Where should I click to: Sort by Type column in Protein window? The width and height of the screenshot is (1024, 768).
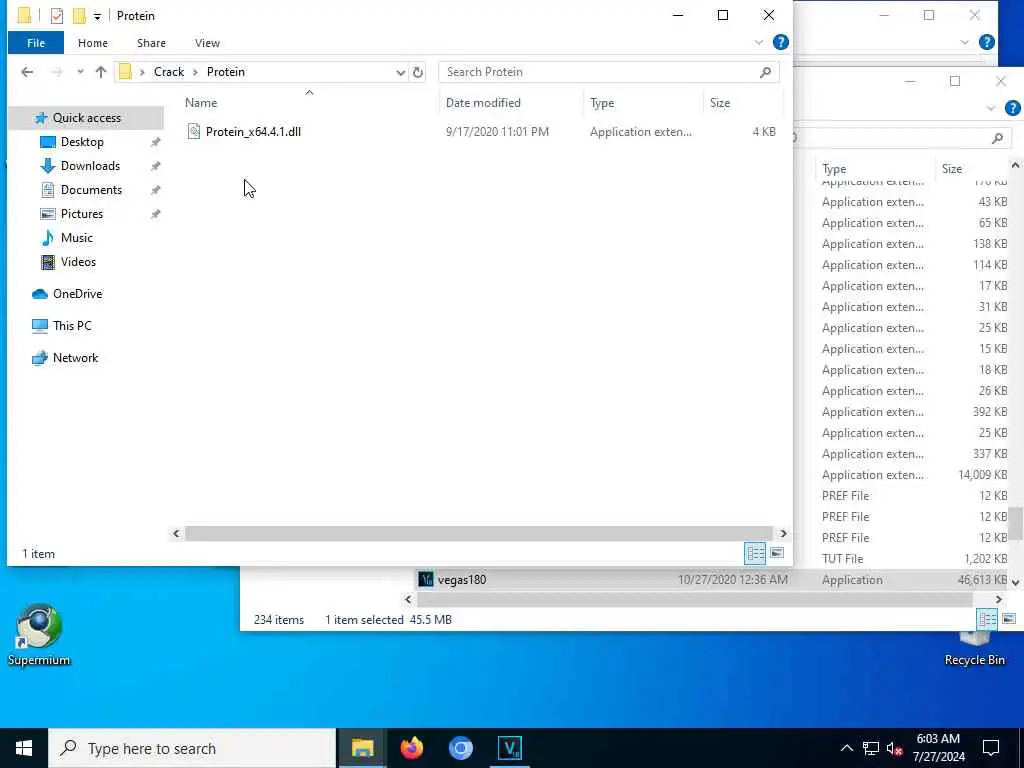[x=601, y=103]
